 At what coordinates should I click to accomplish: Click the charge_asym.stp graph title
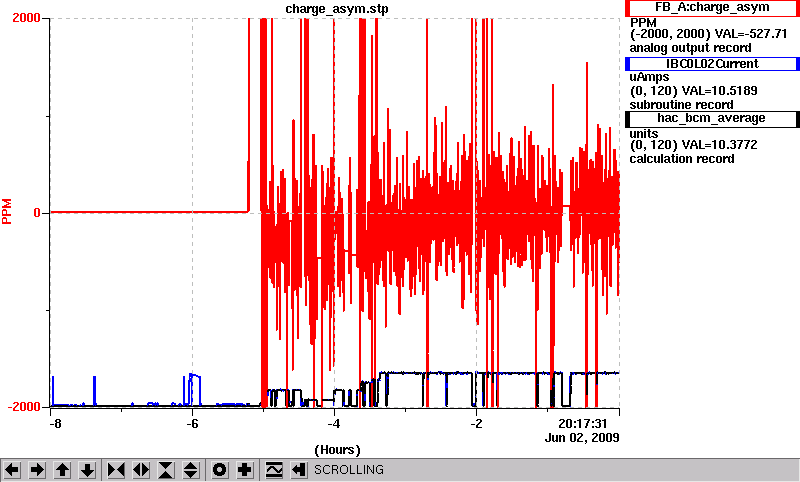click(337, 9)
